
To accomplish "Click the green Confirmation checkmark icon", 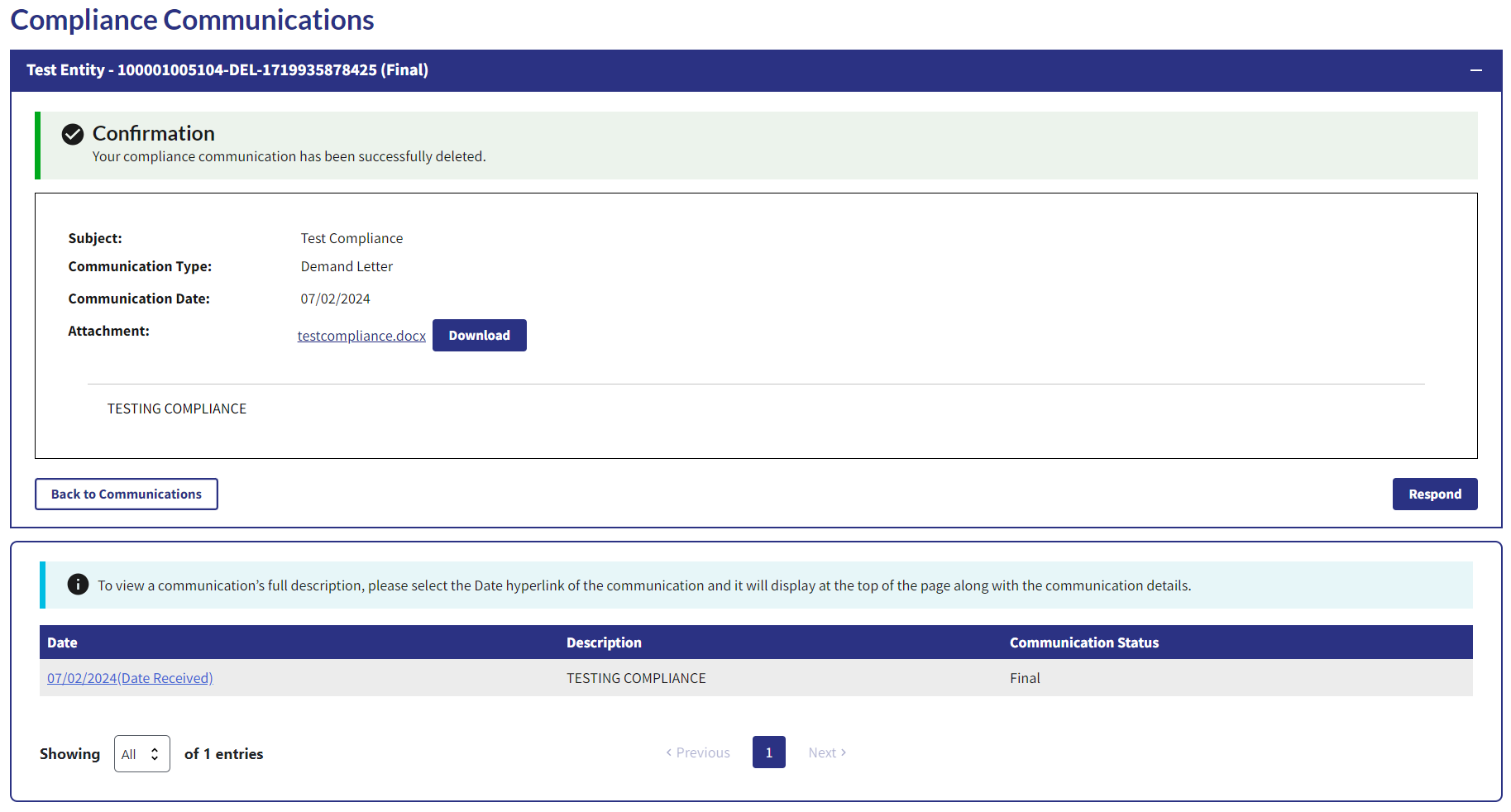I will click(73, 134).
